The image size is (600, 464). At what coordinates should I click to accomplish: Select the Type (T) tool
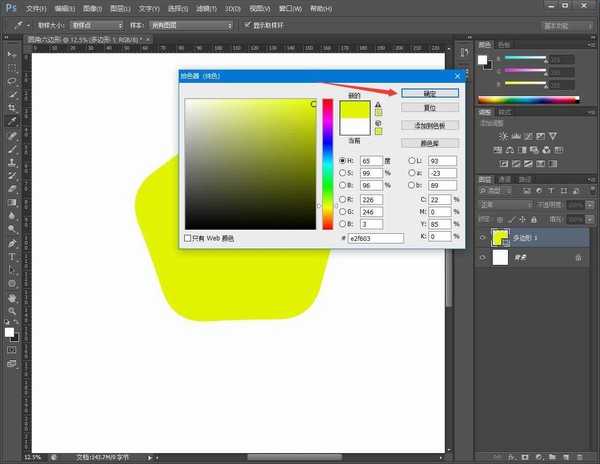click(11, 256)
